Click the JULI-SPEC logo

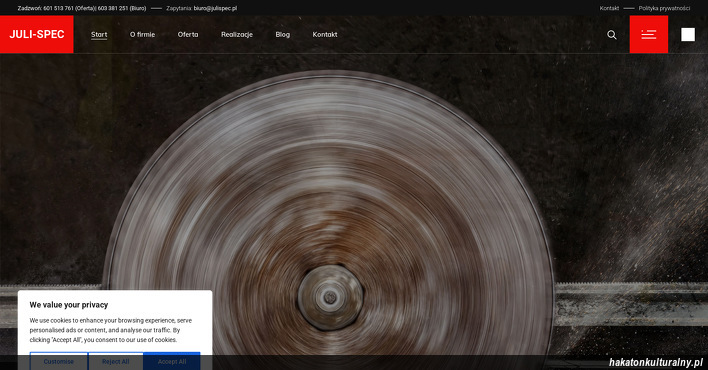pyautogui.click(x=37, y=34)
